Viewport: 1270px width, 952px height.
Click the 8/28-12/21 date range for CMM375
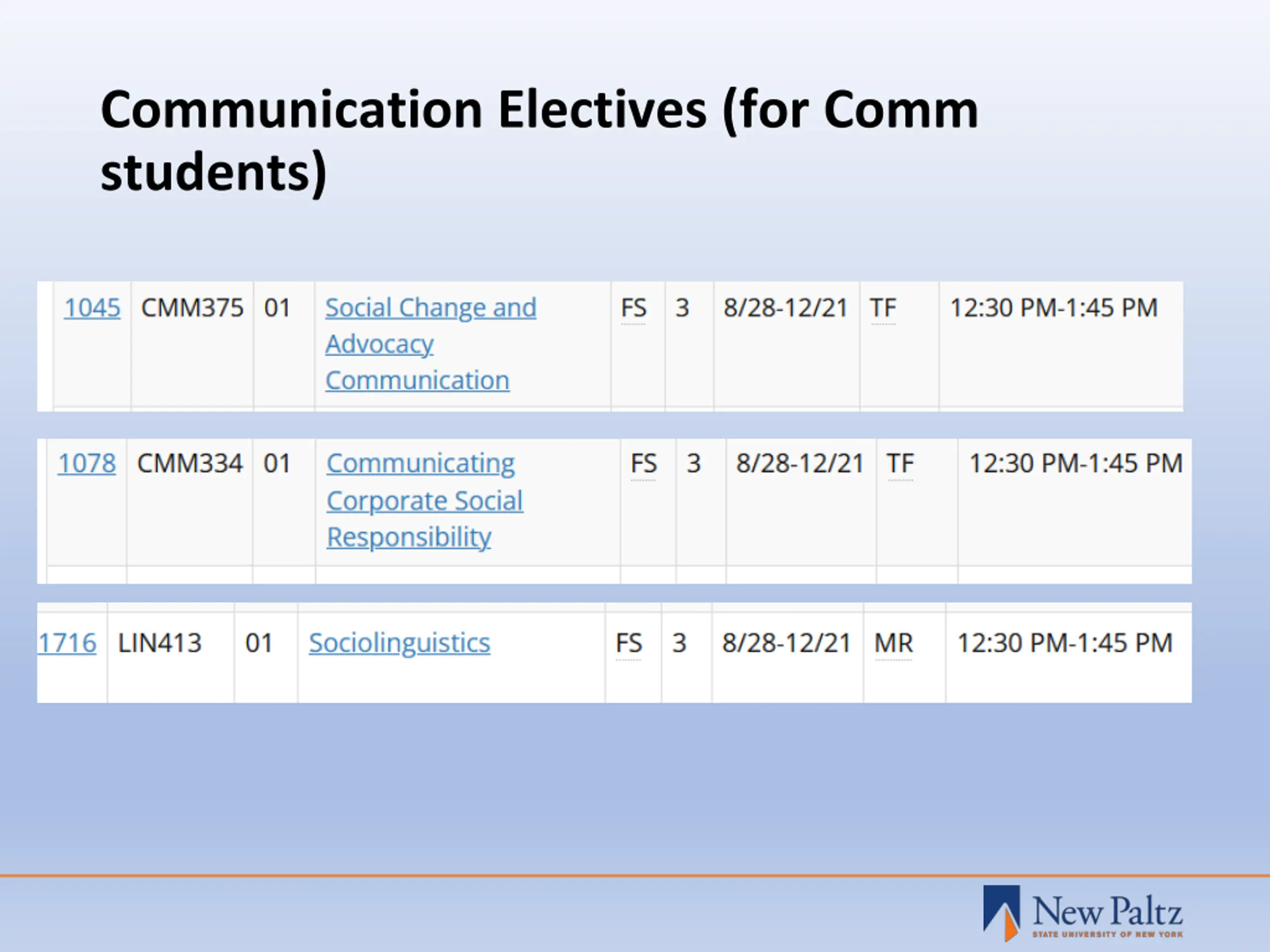pos(785,308)
